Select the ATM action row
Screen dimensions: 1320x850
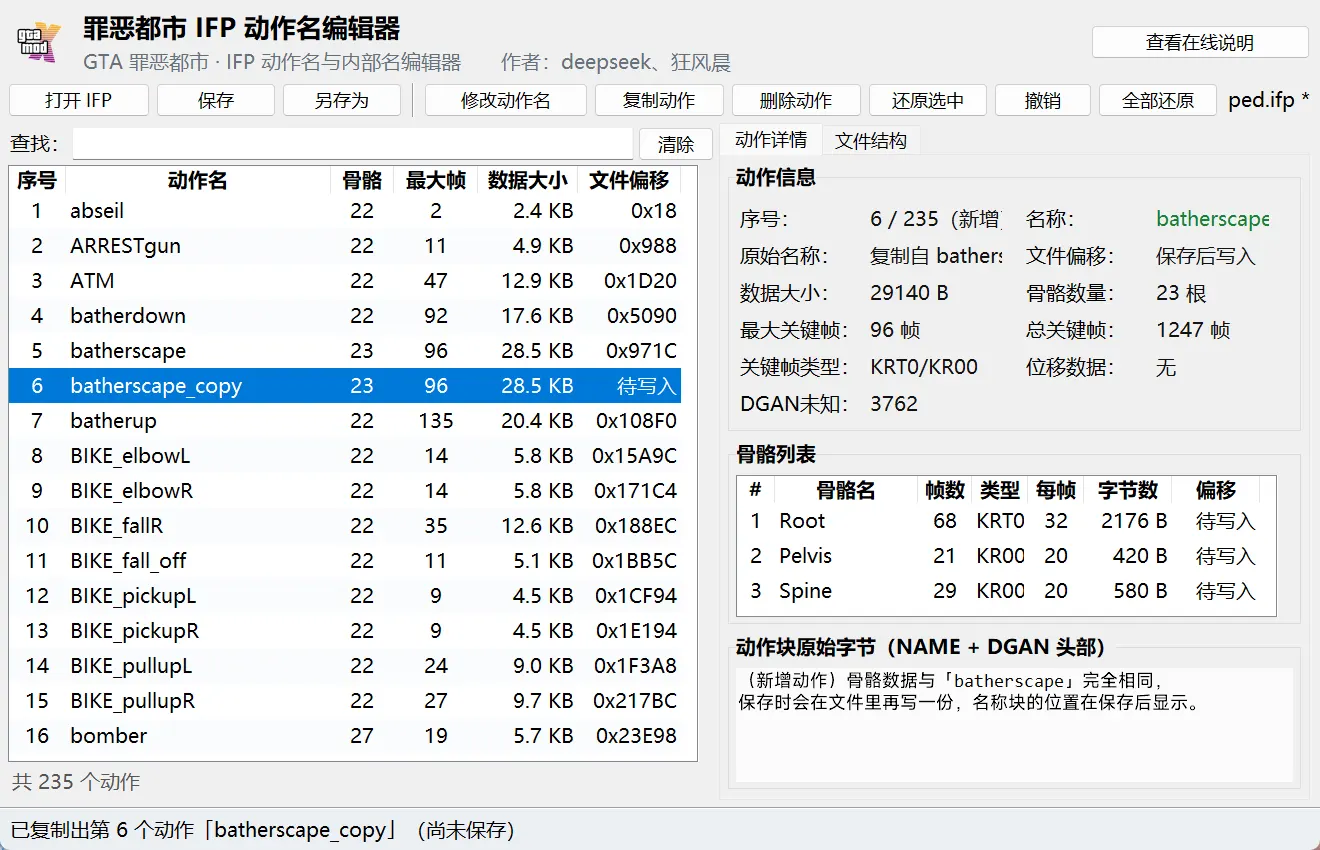(345, 281)
